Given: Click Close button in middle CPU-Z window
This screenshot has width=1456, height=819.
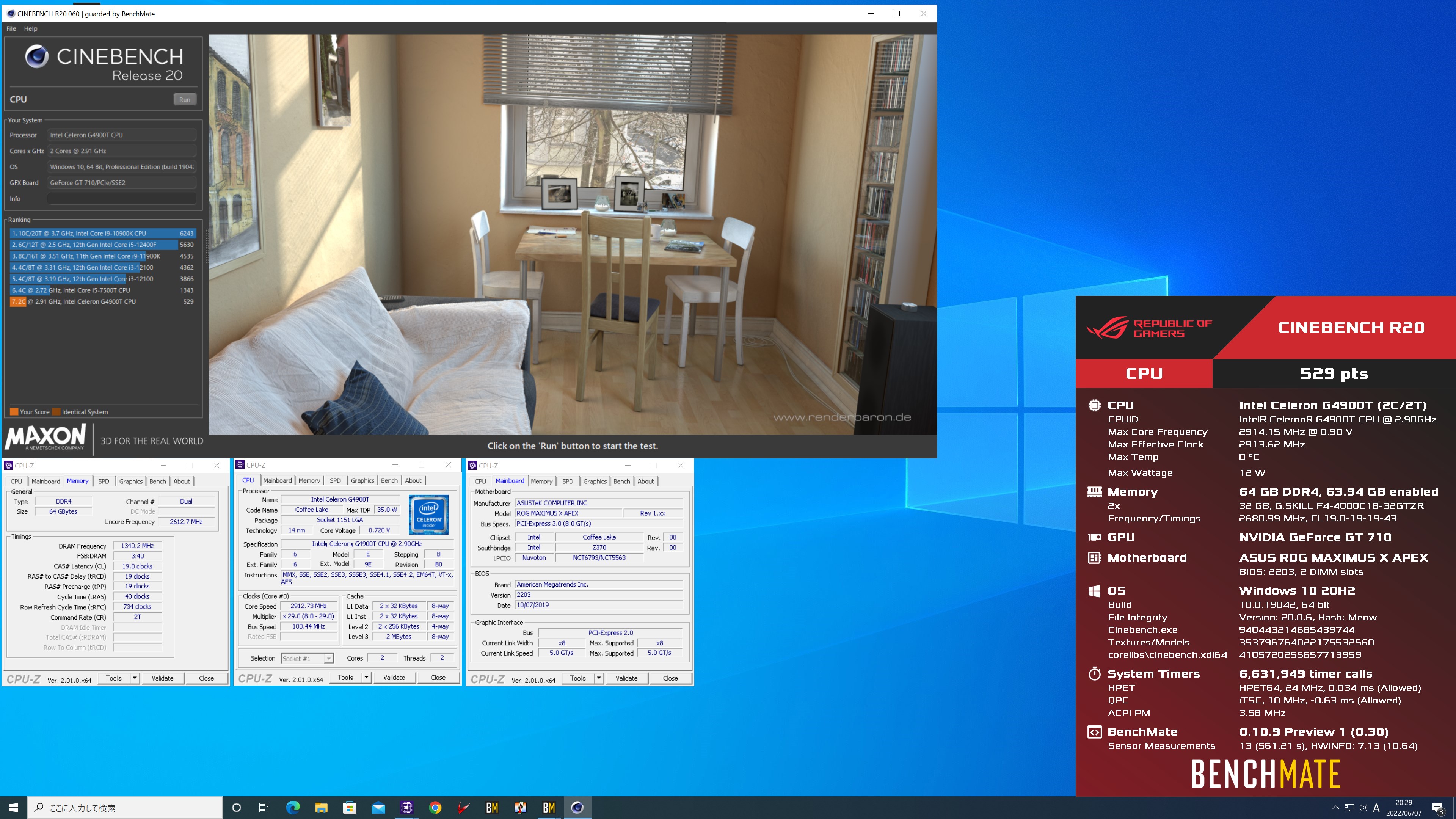Looking at the screenshot, I should point(438,678).
